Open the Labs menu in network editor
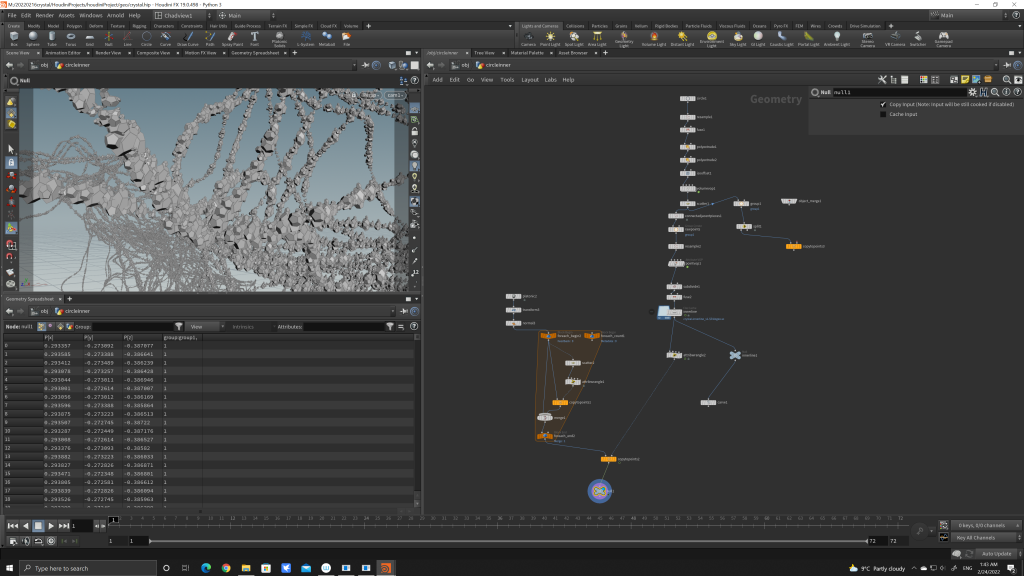The width and height of the screenshot is (1024, 576). 550,79
